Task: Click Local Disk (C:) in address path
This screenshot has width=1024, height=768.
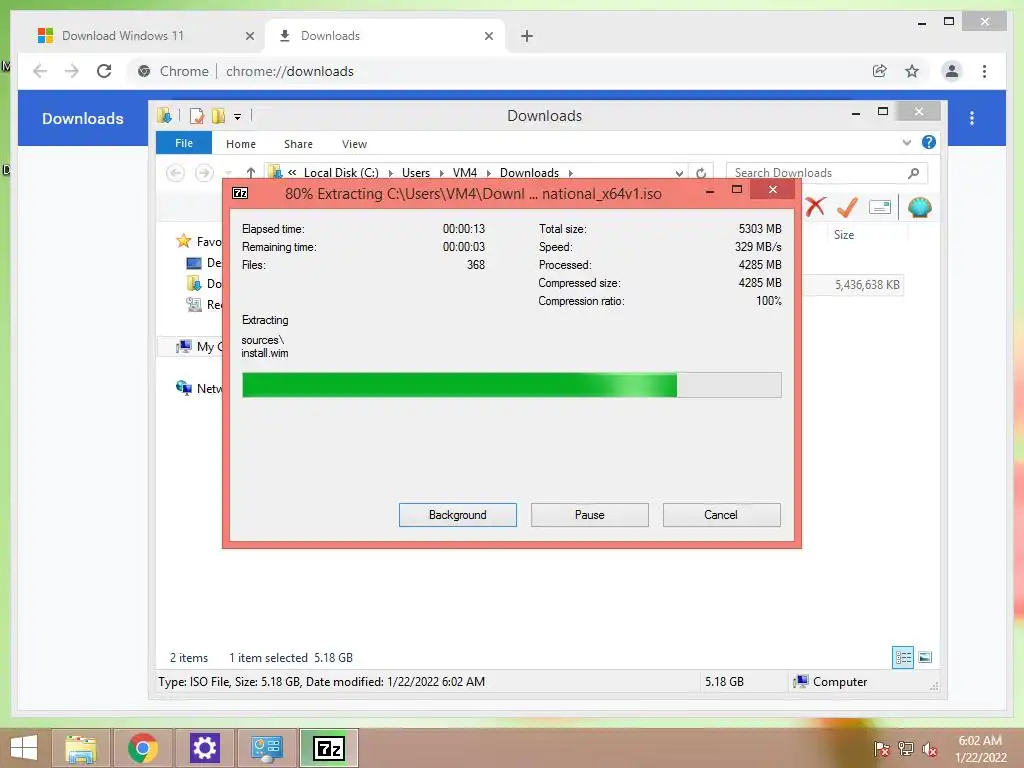Action: (341, 172)
